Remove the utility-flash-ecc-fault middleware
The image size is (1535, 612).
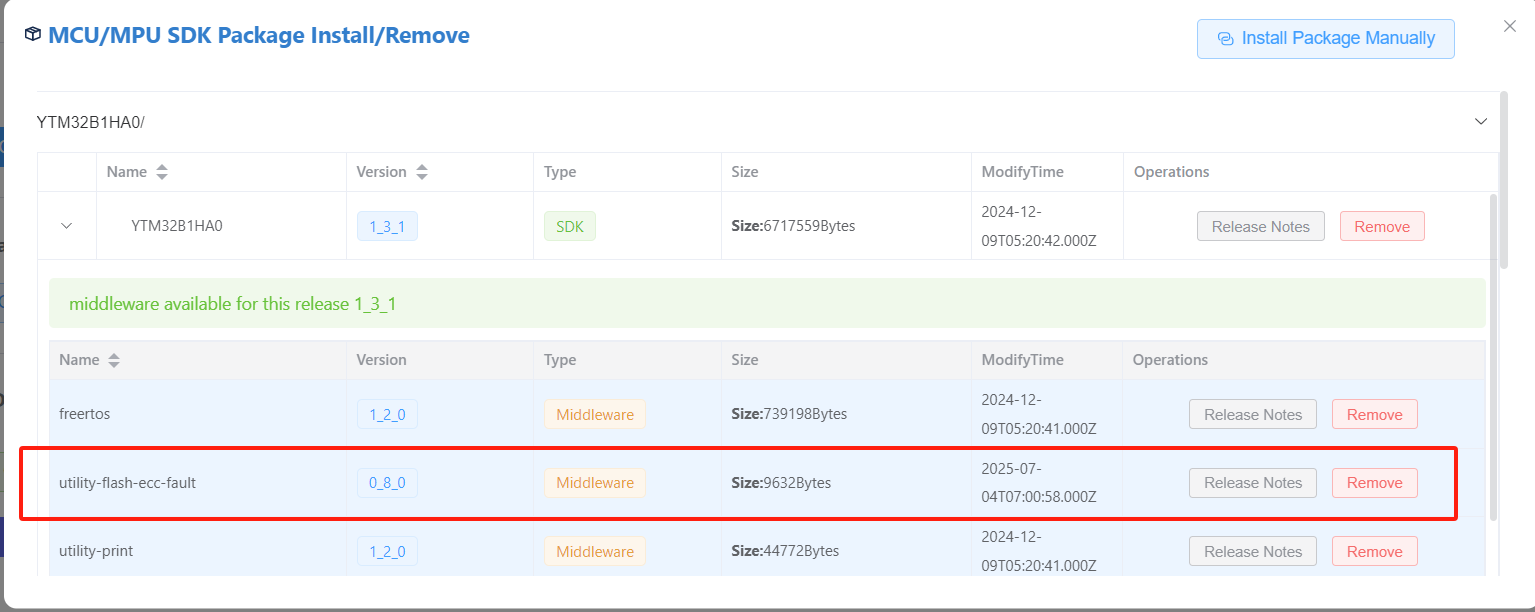point(1374,483)
